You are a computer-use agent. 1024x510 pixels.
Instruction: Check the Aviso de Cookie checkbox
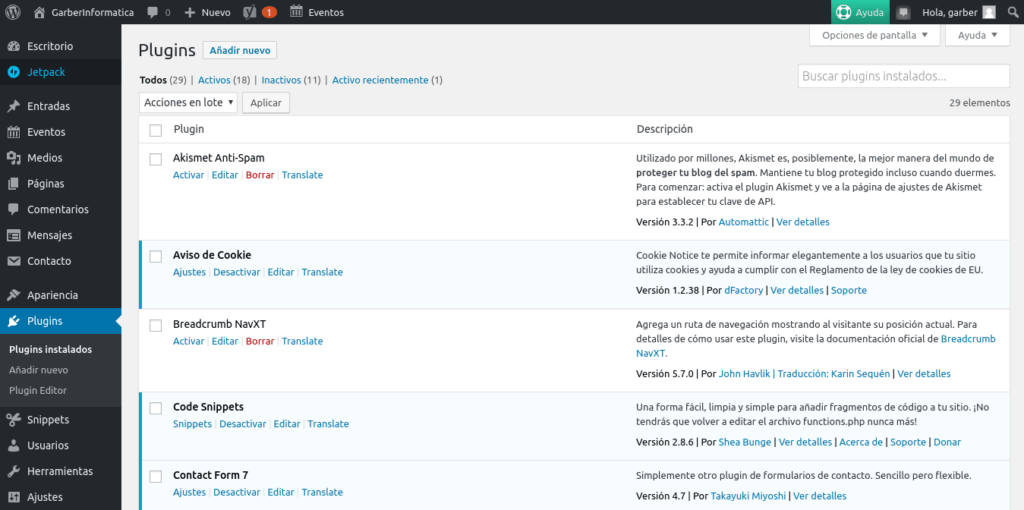(155, 257)
